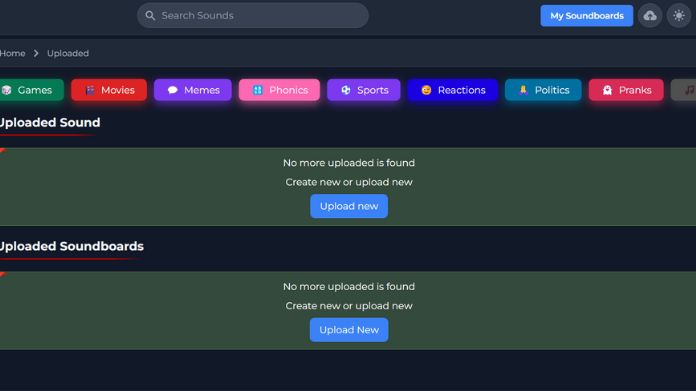Click the cloud upload icon
696x391 pixels.
[650, 16]
